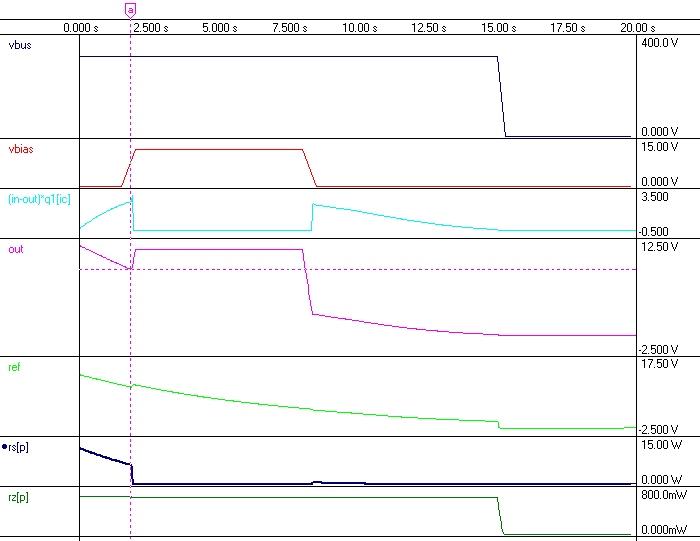Select cursor marker 'a' on the time ruler
Screen dimensions: 700x541
pos(130,10)
